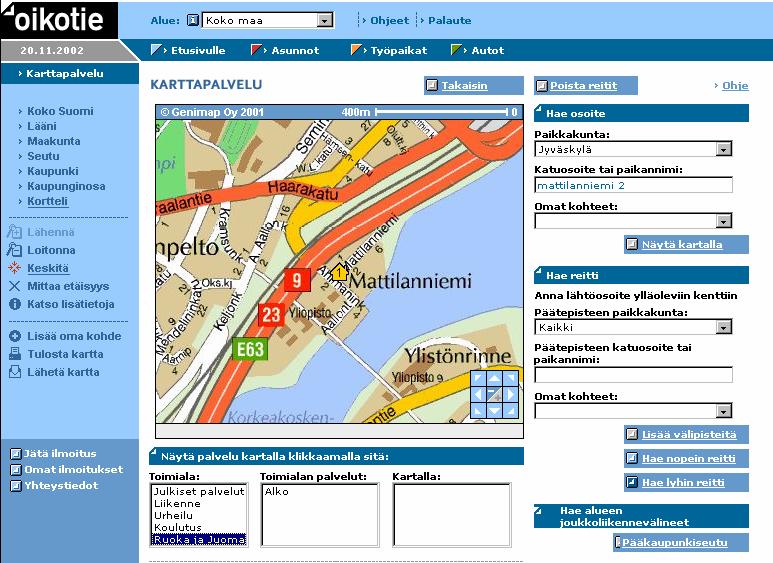The image size is (773, 563).
Task: Click the Pääkaupunkiseutu transit button
Action: [681, 542]
